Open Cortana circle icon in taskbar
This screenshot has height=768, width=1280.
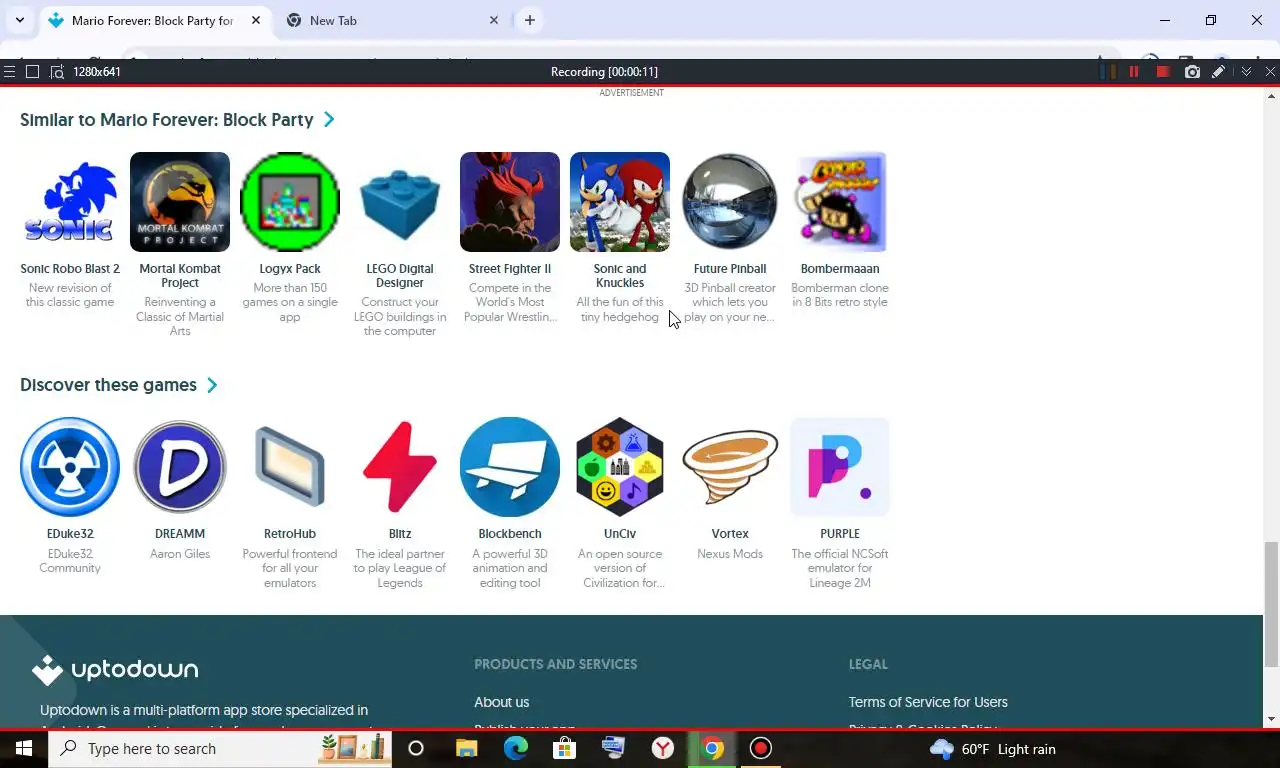[x=416, y=748]
